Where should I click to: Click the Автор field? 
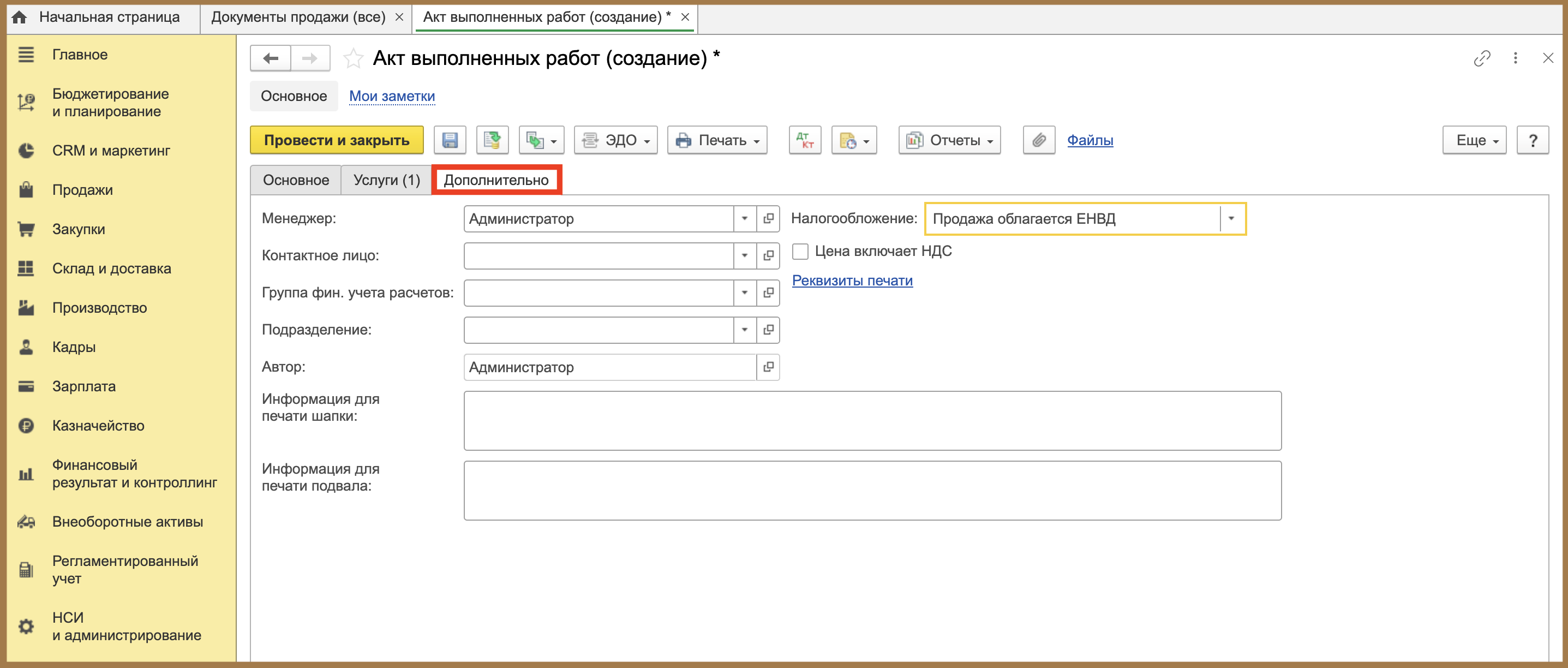[610, 367]
